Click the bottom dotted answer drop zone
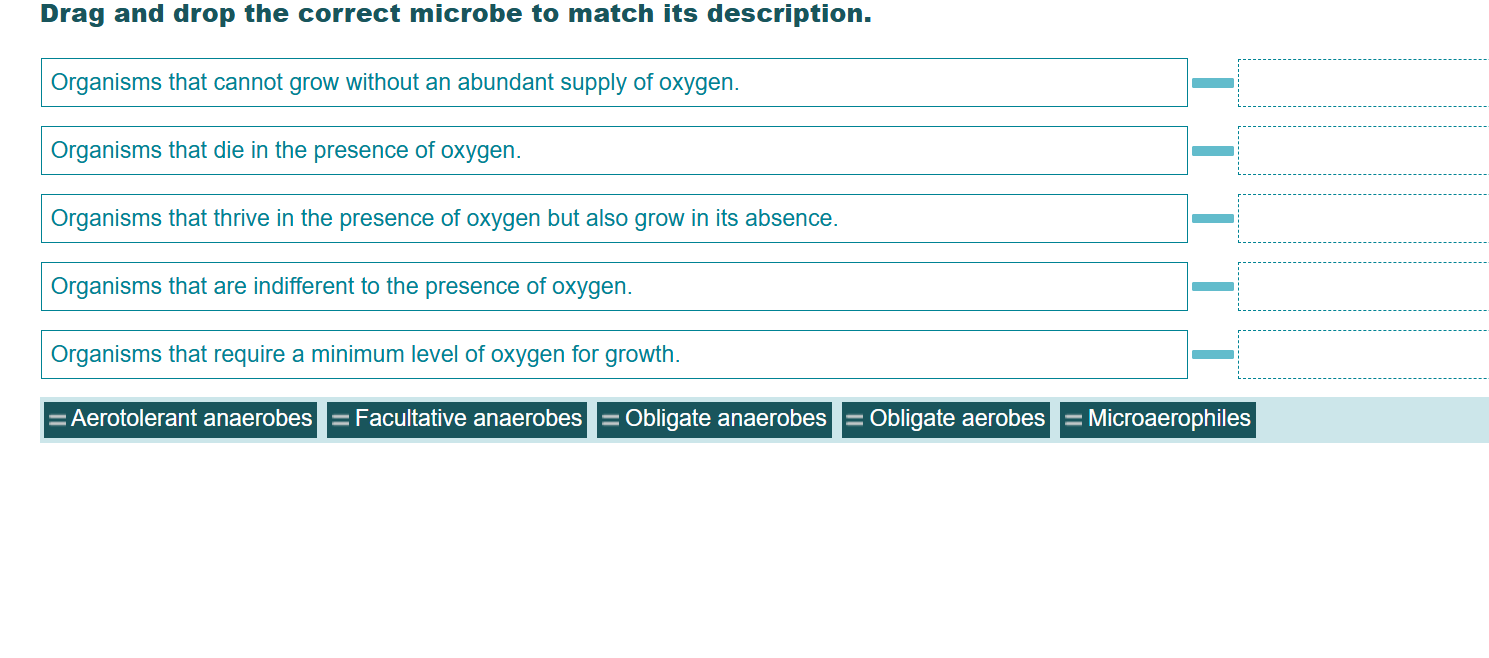1489x658 pixels. coord(1363,354)
